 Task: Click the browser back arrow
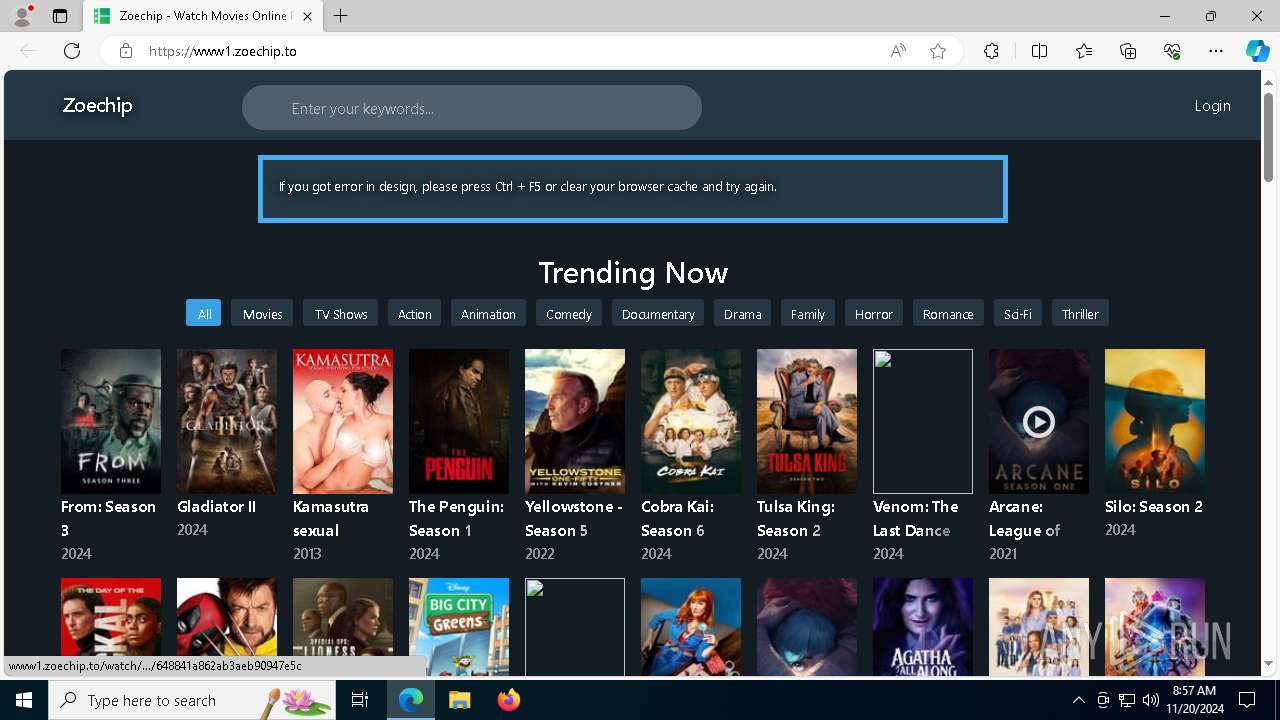pos(28,51)
